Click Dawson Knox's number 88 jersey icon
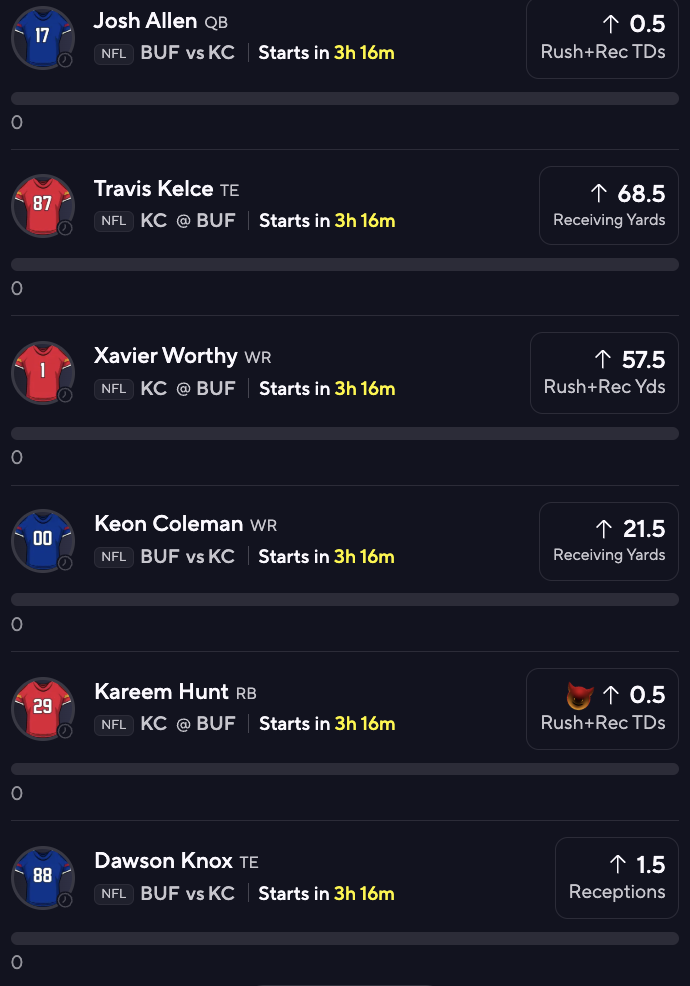 tap(42, 877)
